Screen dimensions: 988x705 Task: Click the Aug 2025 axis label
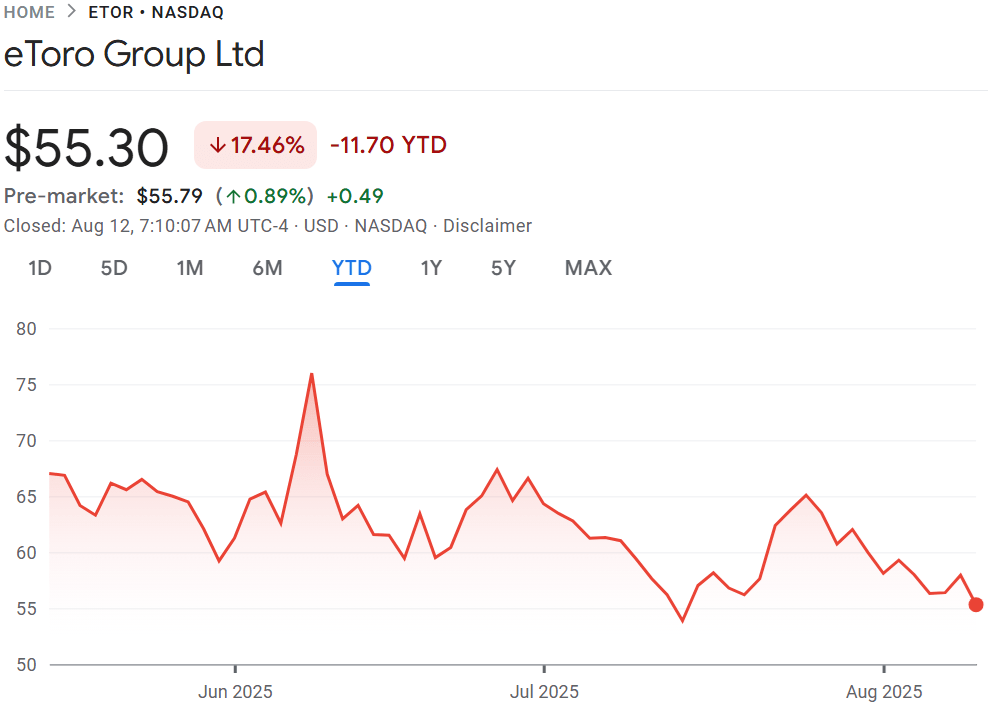[x=884, y=691]
